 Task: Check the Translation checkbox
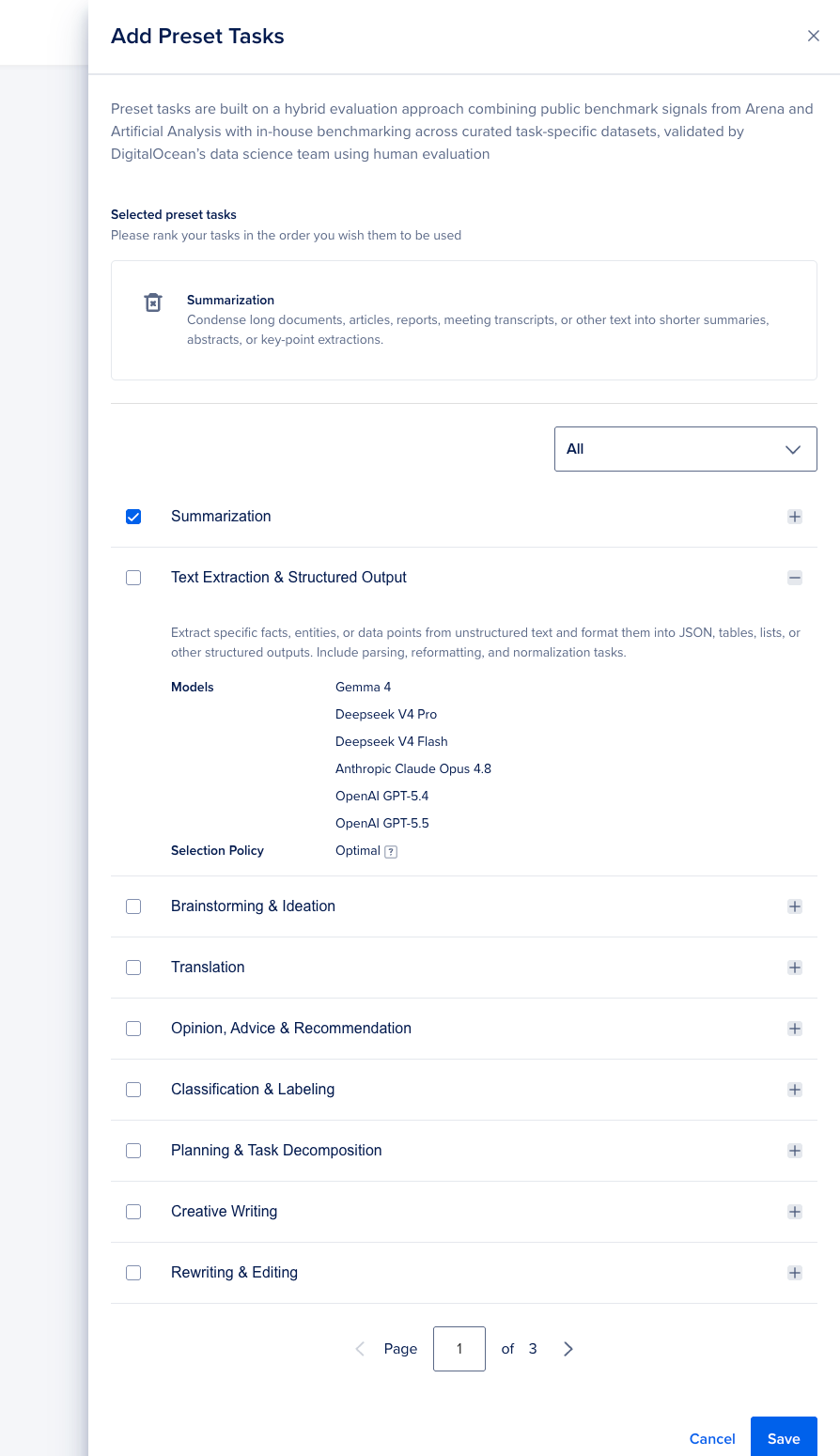[133, 968]
